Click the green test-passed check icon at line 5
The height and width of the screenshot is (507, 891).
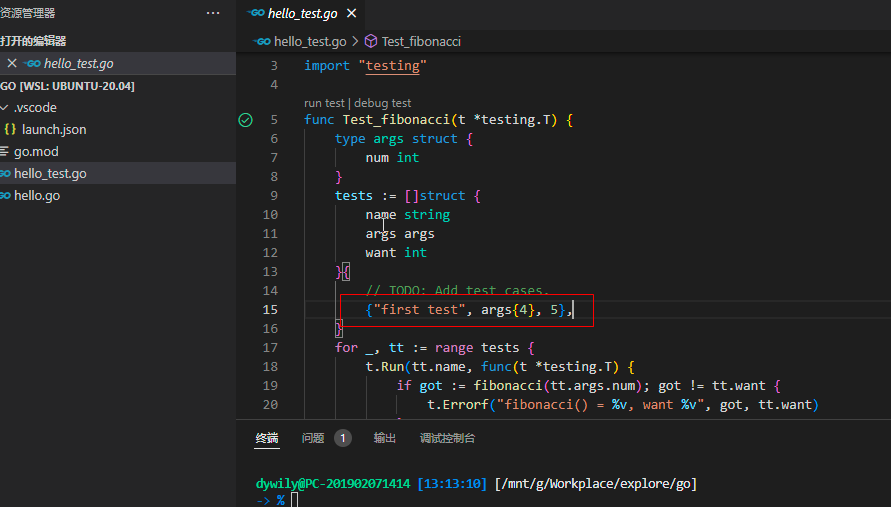pyautogui.click(x=245, y=120)
